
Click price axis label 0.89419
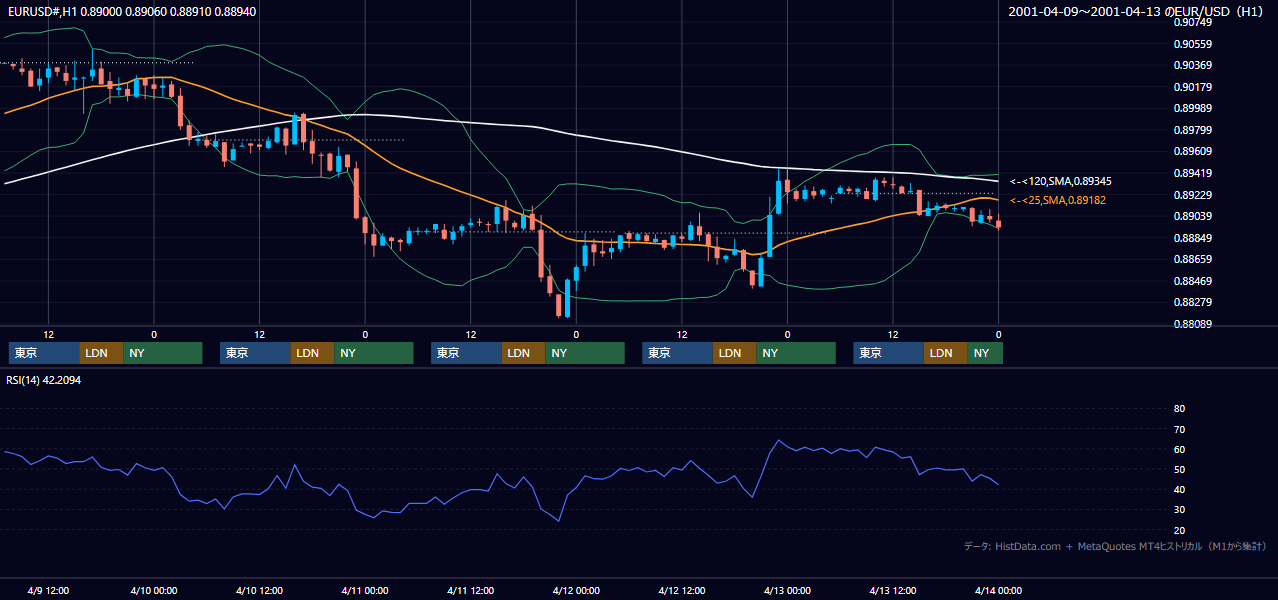point(1192,173)
